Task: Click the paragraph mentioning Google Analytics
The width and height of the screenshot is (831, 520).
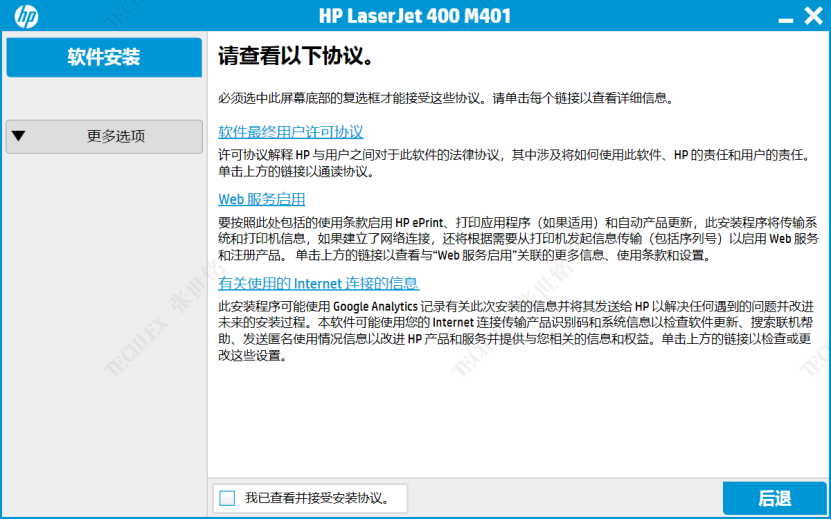Action: pos(516,331)
